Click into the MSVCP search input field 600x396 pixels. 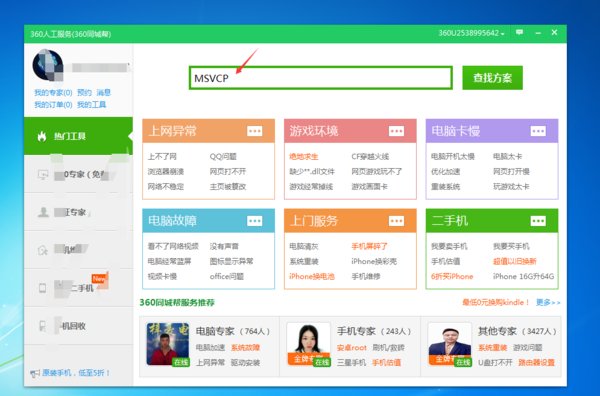[321, 78]
